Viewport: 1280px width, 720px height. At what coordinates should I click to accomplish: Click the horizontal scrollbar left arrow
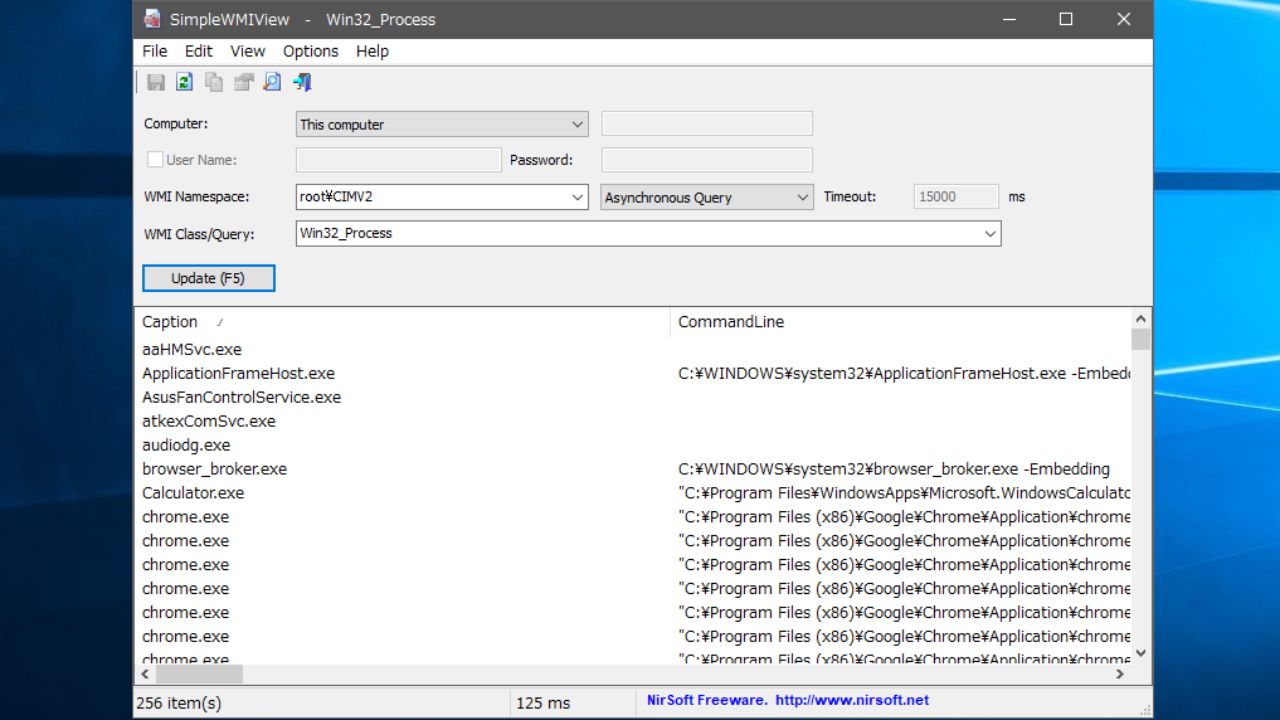point(145,675)
